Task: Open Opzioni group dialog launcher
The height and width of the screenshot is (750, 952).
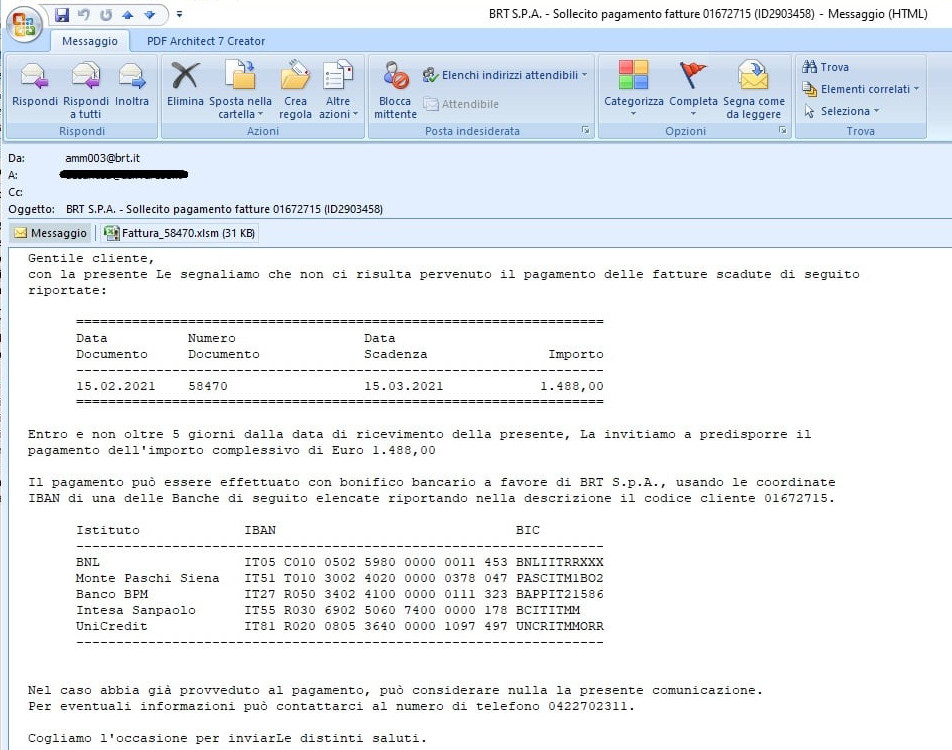Action: [782, 130]
